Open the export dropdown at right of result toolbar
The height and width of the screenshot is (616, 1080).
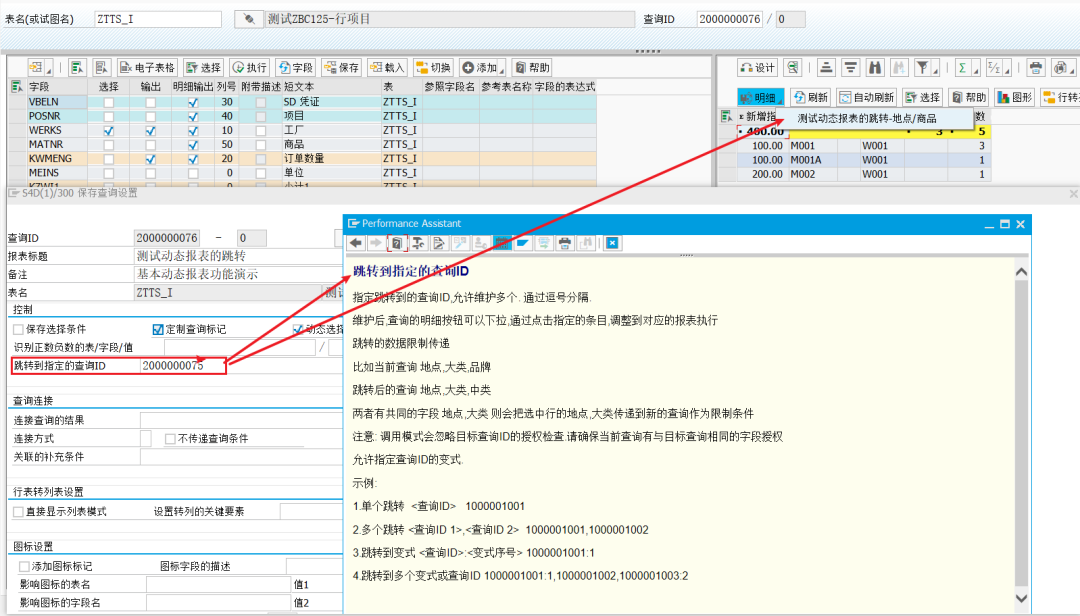[x=1063, y=68]
